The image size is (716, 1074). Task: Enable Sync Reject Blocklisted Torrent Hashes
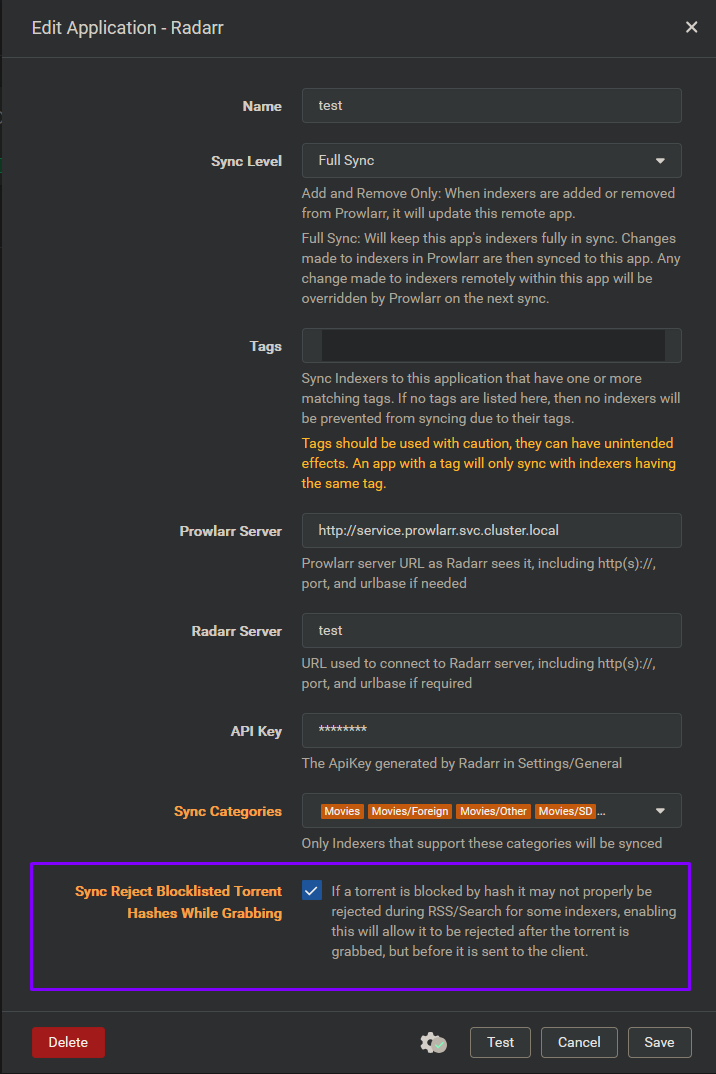(311, 890)
